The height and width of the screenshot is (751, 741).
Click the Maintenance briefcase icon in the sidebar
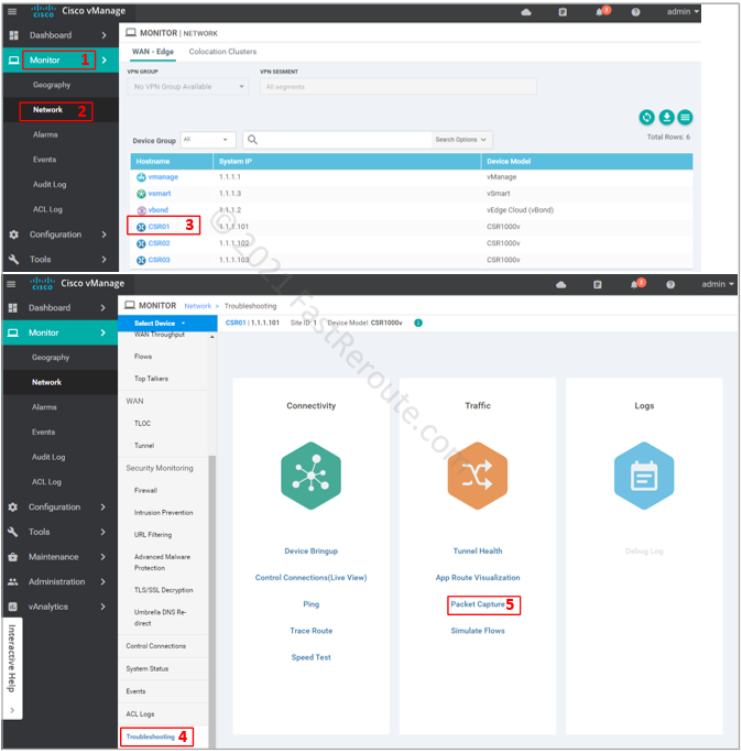[x=13, y=557]
